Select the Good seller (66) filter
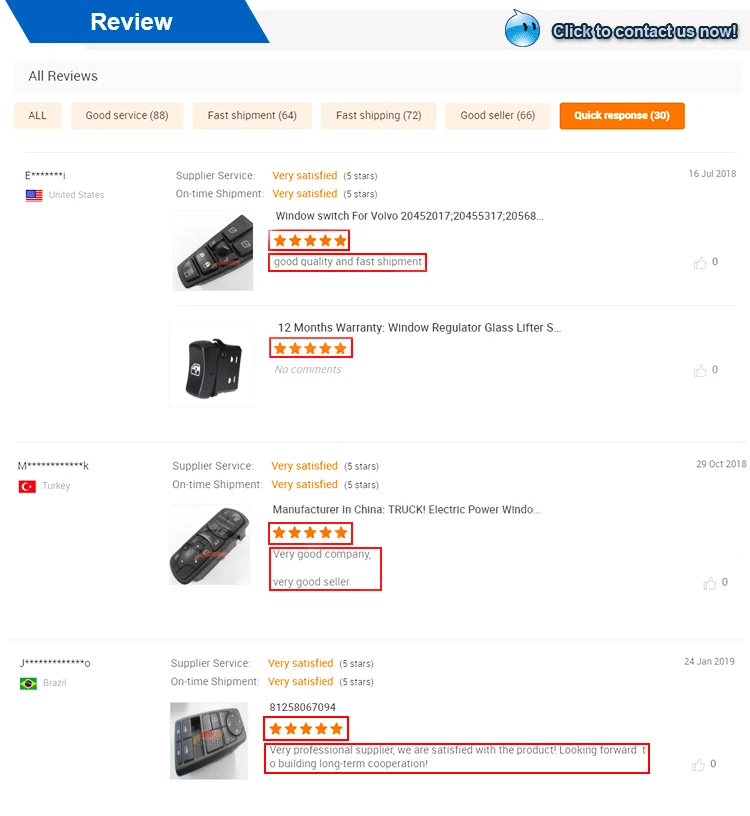Image resolution: width=750 pixels, height=816 pixels. [x=497, y=115]
